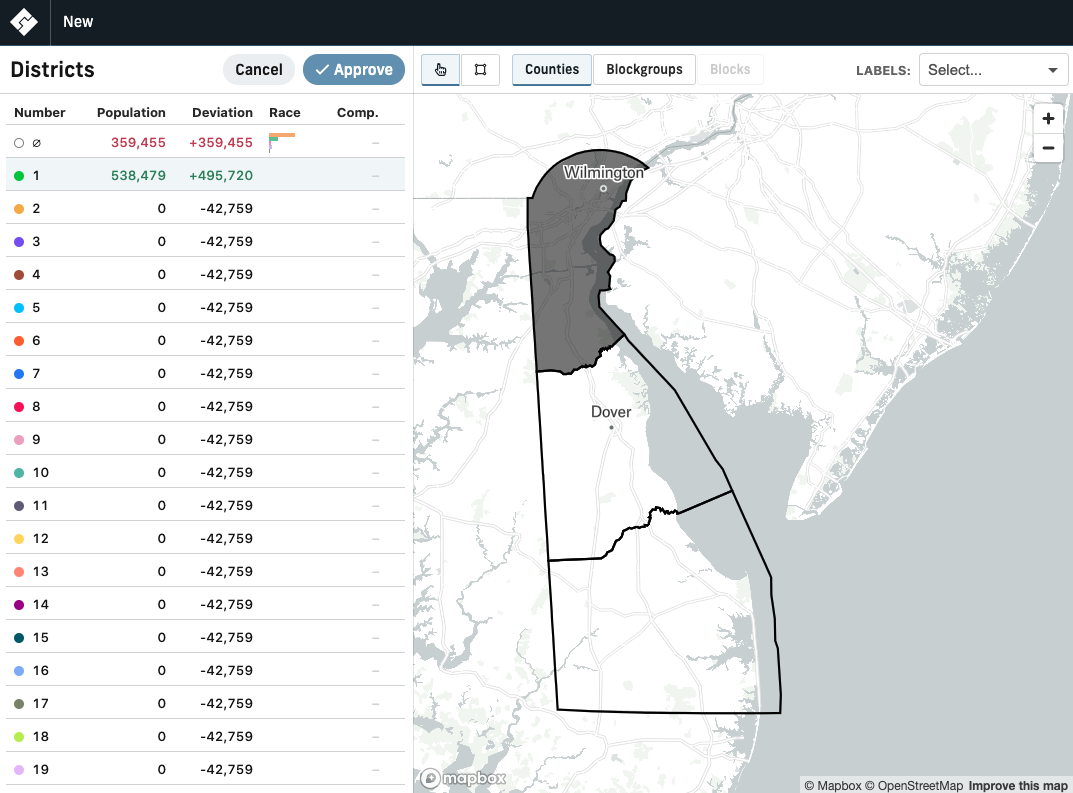Select the rectangle paint tool

point(480,70)
